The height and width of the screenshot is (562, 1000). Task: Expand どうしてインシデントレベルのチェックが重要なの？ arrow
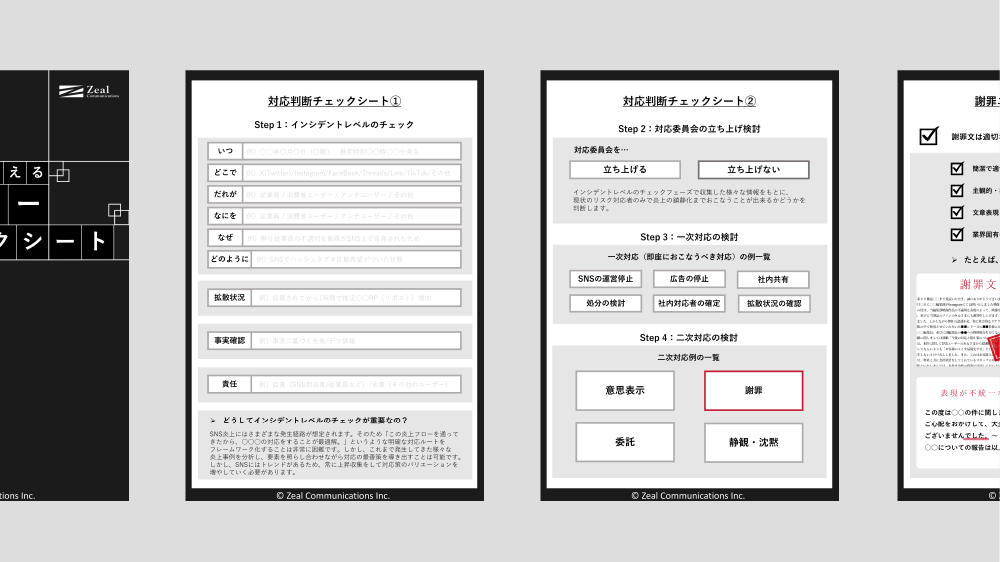click(x=212, y=420)
